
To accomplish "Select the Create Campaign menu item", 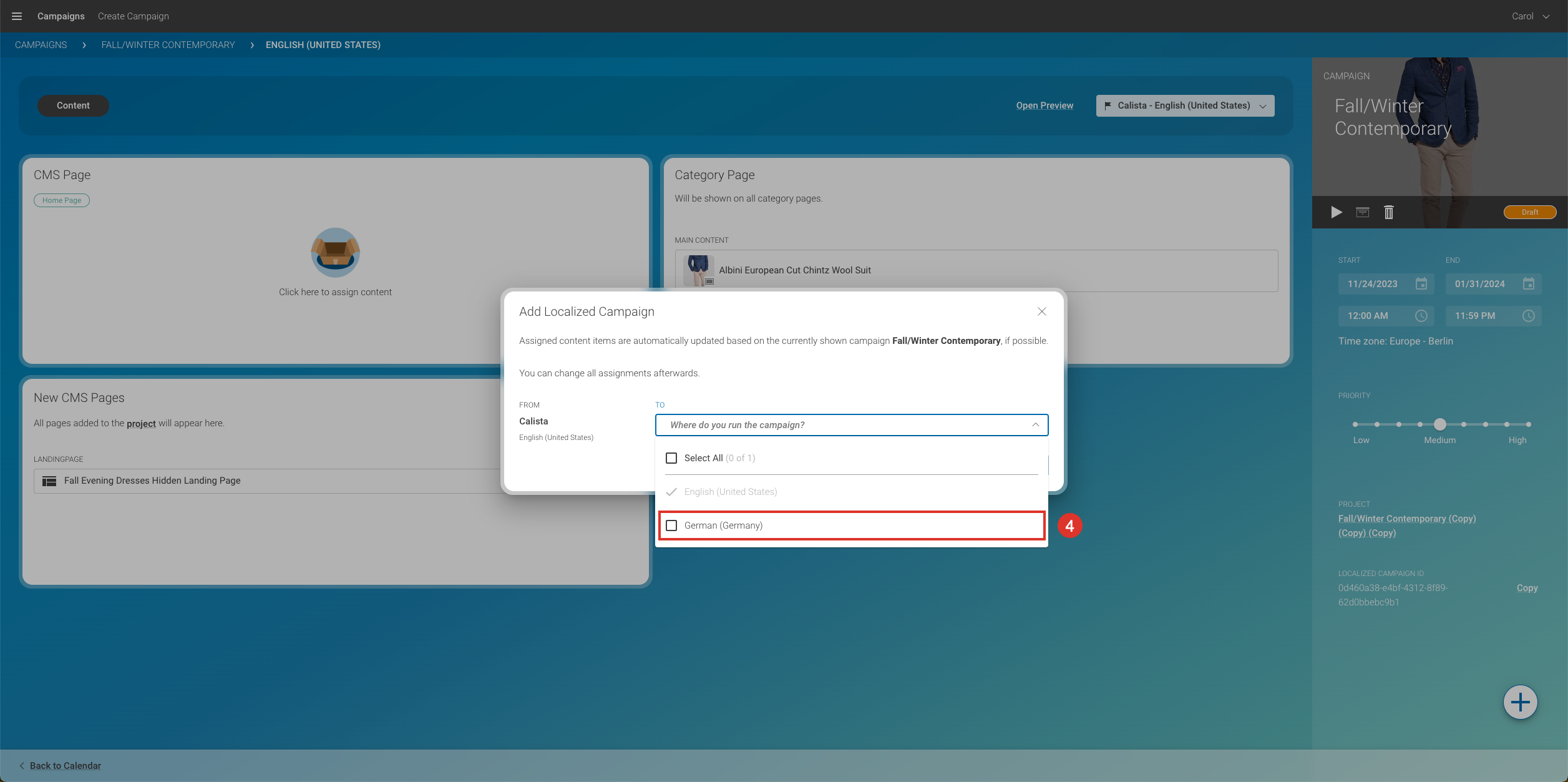I will pos(133,16).
